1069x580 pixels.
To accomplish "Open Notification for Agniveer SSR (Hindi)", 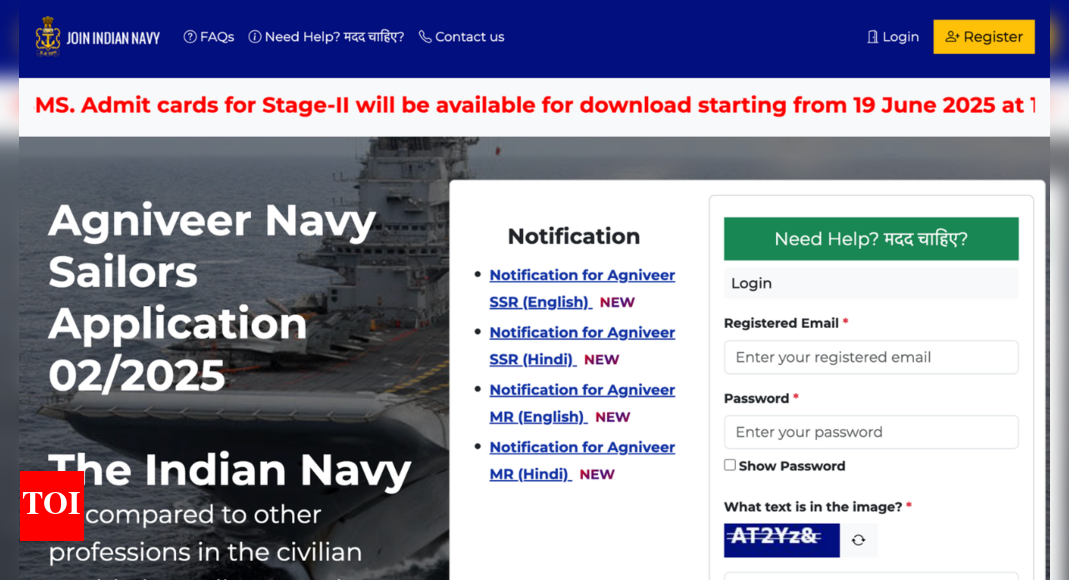I will point(581,345).
